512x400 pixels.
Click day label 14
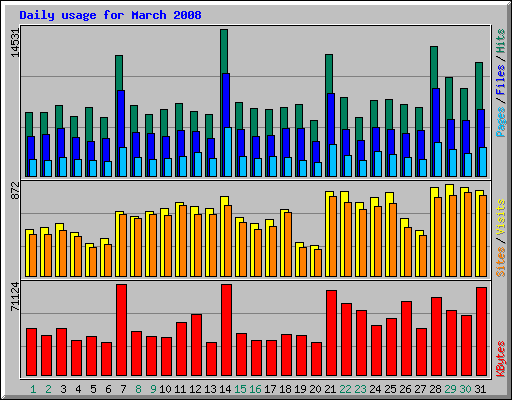[x=225, y=389]
